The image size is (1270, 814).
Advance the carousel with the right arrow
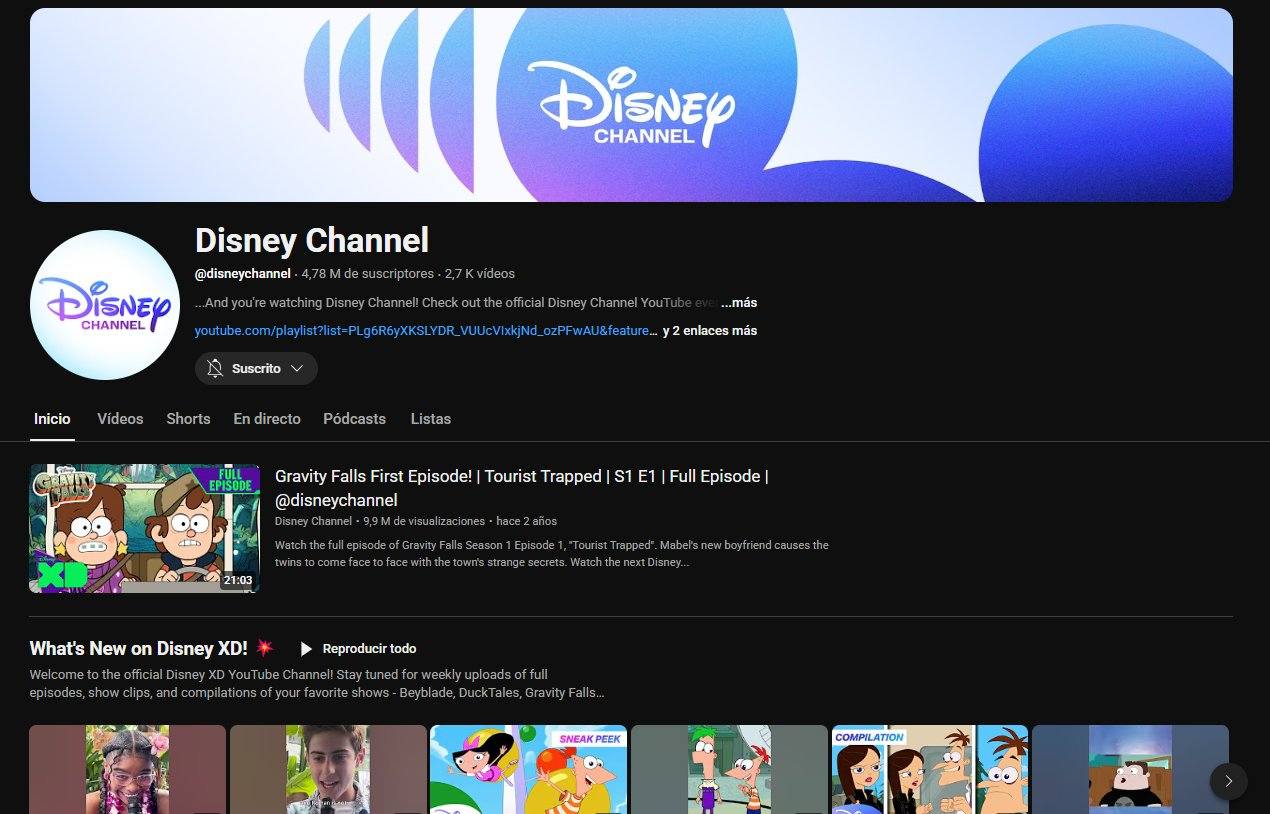point(1229,781)
